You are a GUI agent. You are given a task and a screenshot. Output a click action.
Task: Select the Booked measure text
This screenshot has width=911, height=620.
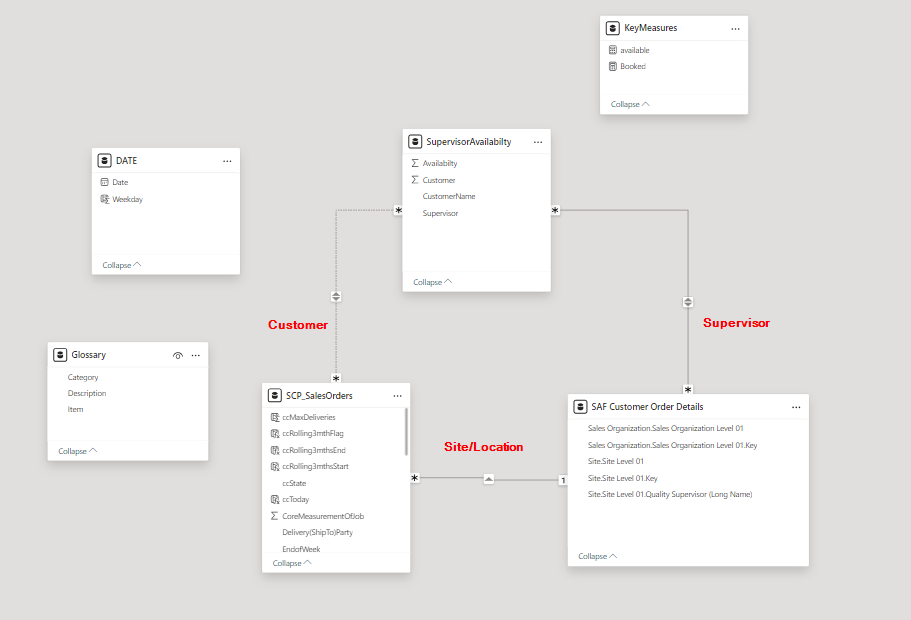pyautogui.click(x=633, y=66)
